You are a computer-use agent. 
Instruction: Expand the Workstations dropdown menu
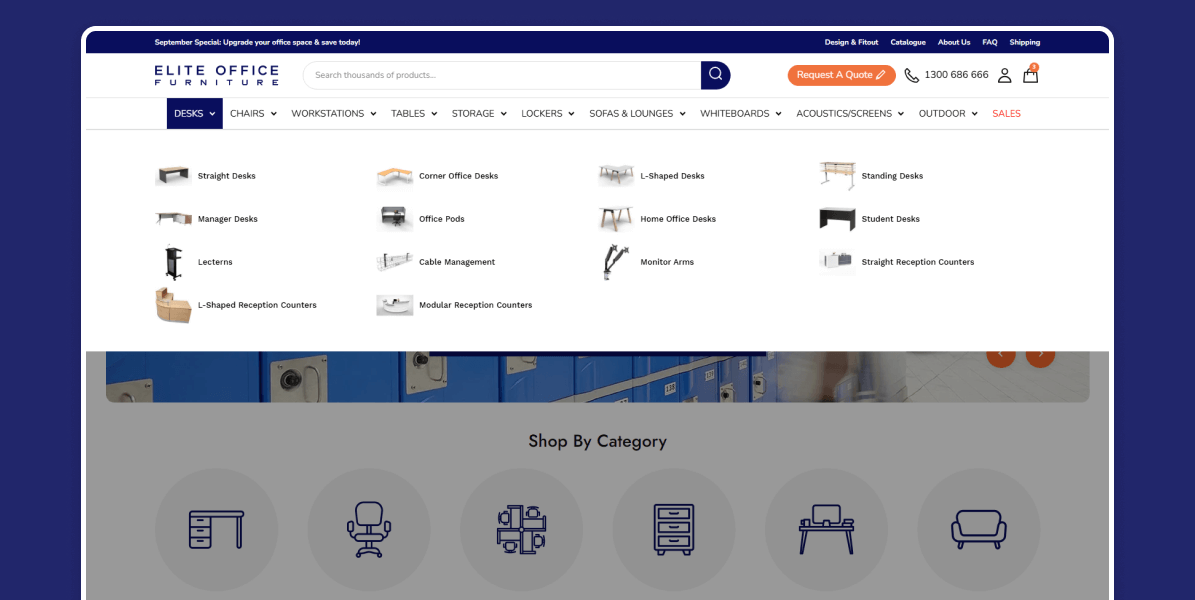click(x=333, y=114)
